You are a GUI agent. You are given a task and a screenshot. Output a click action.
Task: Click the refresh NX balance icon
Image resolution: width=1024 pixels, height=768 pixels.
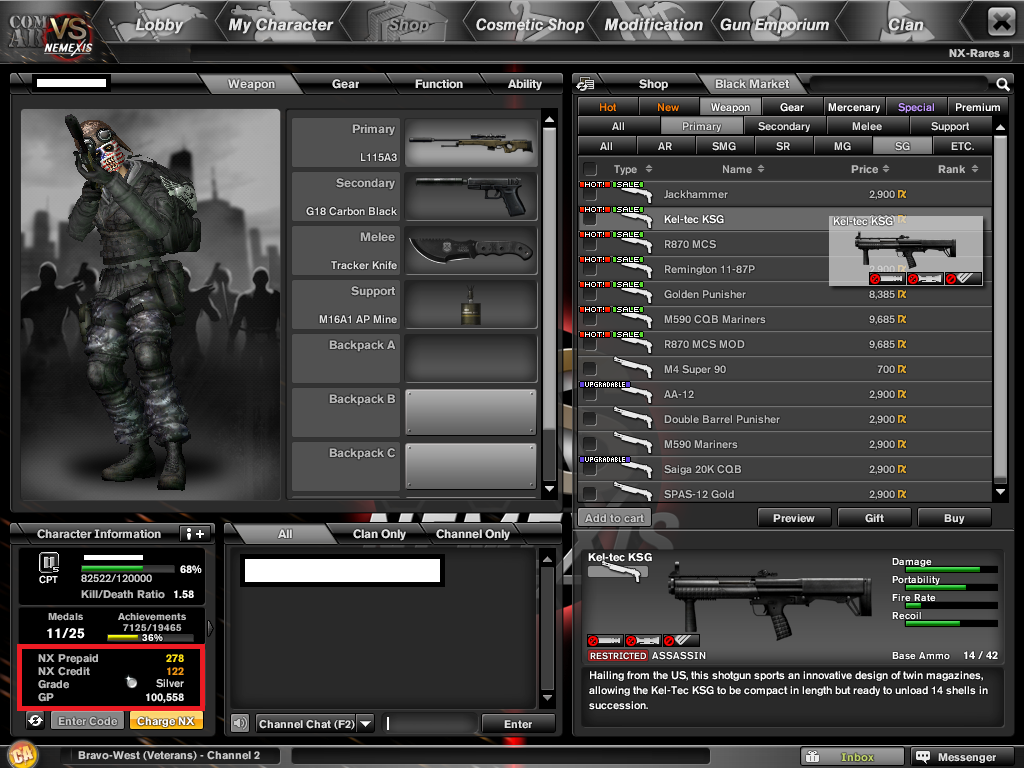pos(35,721)
